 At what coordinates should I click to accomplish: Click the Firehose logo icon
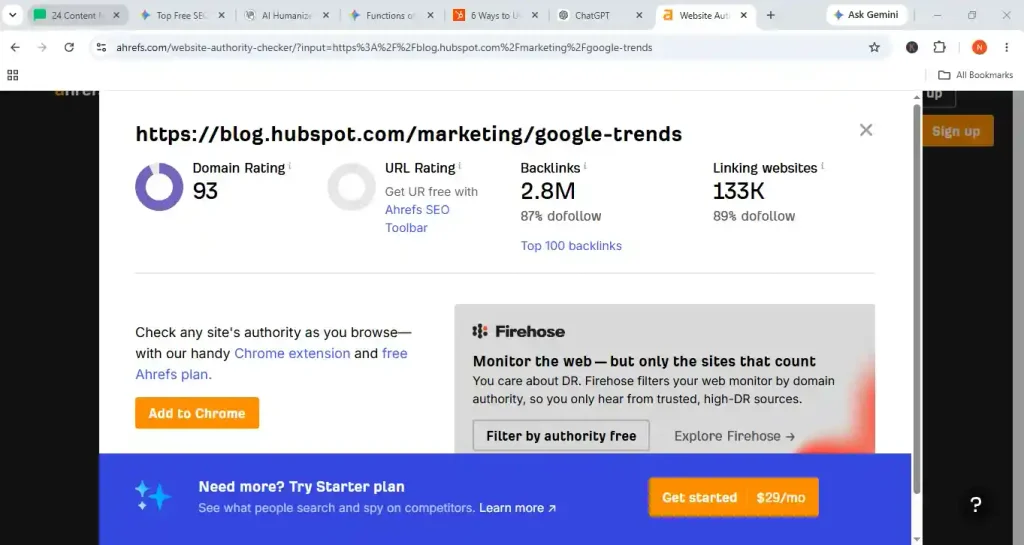[480, 332]
